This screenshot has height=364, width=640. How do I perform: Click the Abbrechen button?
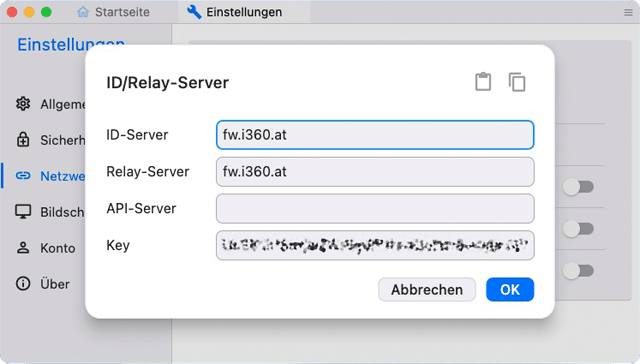click(427, 289)
